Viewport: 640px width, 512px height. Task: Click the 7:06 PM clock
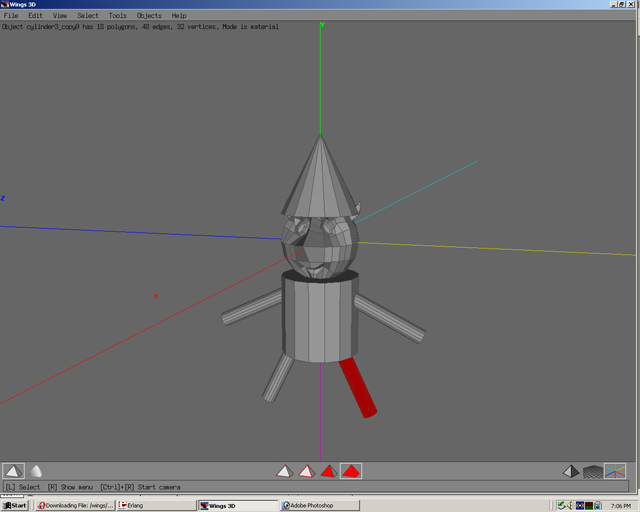[x=621, y=506]
